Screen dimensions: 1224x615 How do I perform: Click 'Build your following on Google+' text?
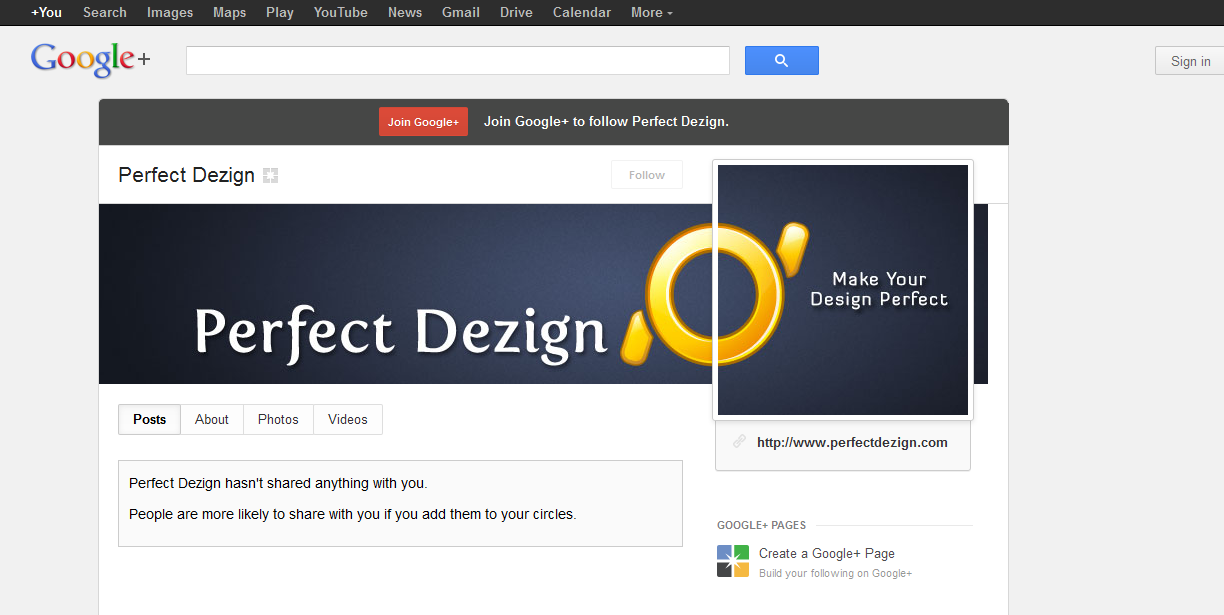pyautogui.click(x=836, y=574)
